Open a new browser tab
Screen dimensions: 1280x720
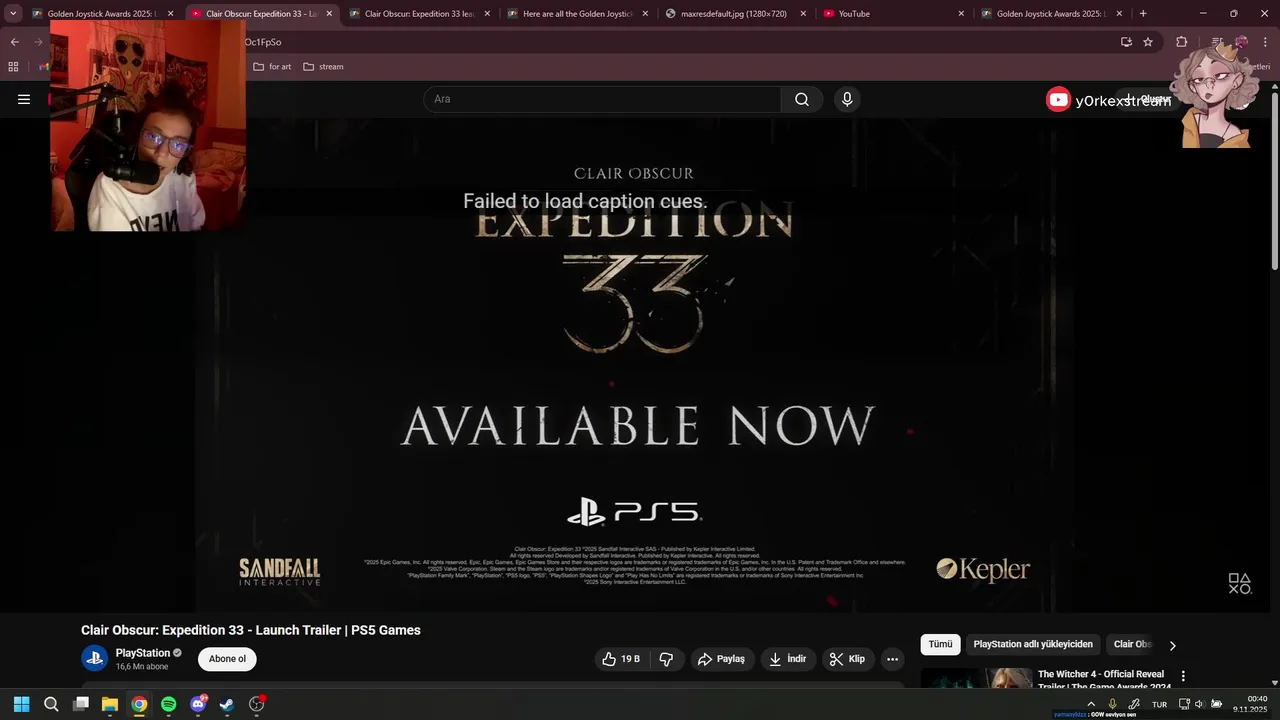tap(1143, 14)
